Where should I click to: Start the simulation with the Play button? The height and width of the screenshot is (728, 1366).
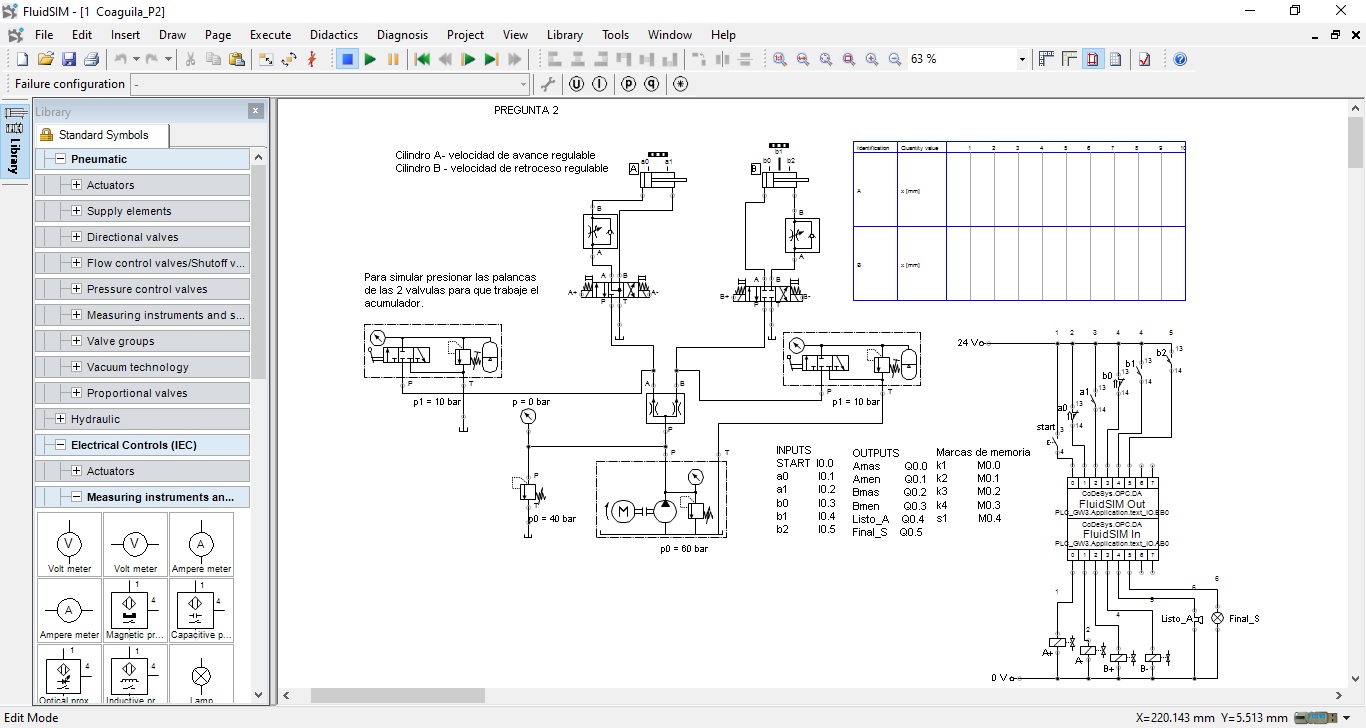[x=370, y=60]
